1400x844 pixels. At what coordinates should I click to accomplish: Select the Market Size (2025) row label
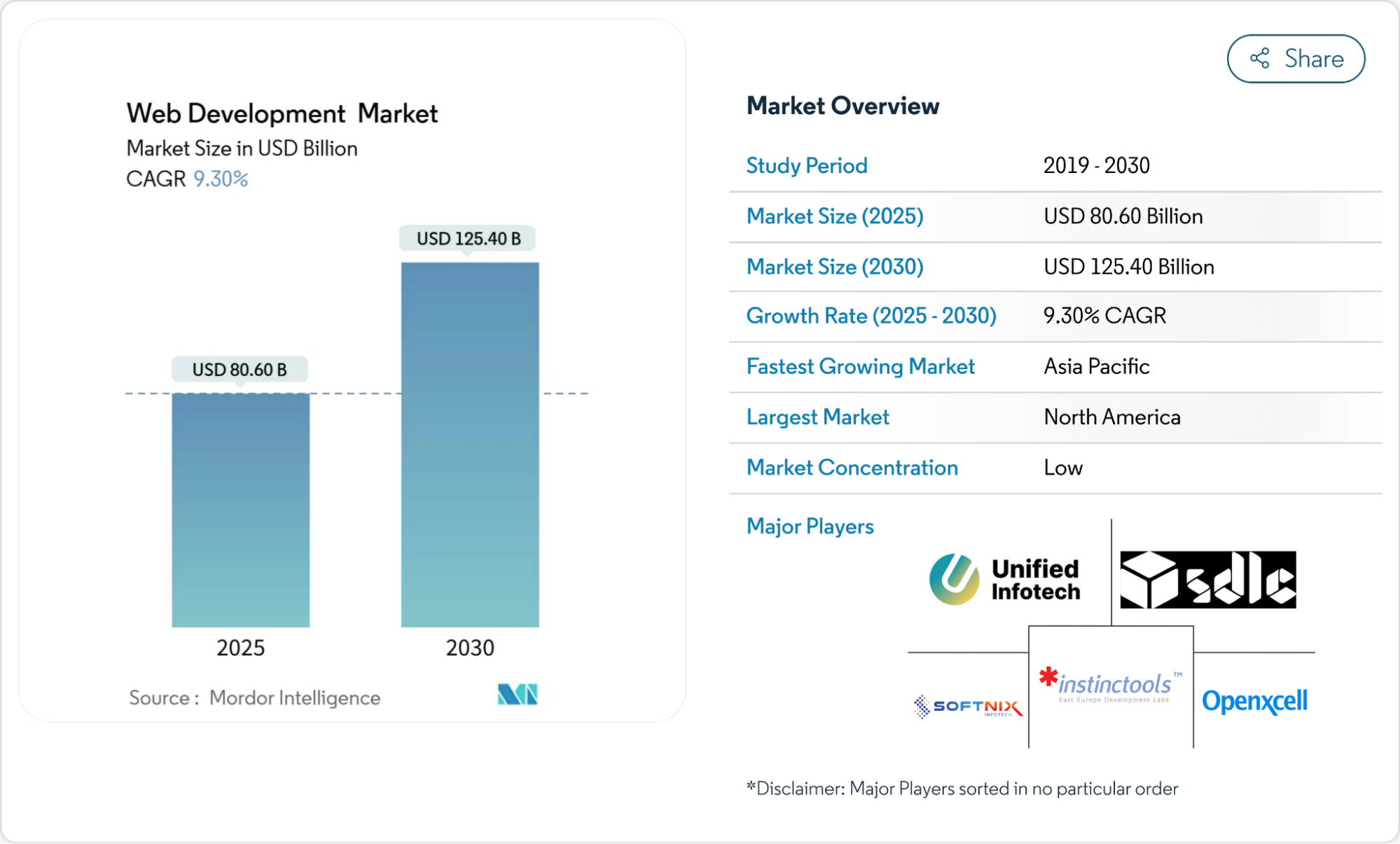835,216
